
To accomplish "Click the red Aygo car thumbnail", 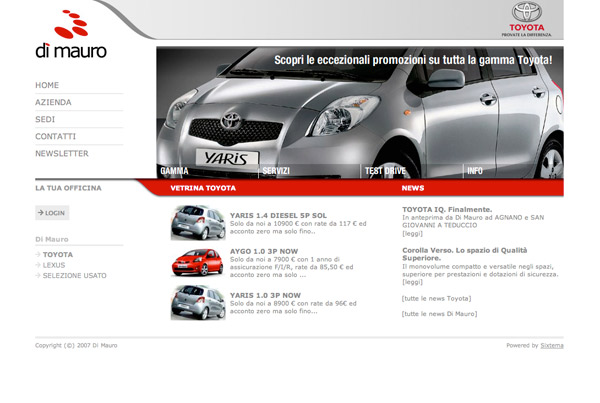I will click(198, 262).
